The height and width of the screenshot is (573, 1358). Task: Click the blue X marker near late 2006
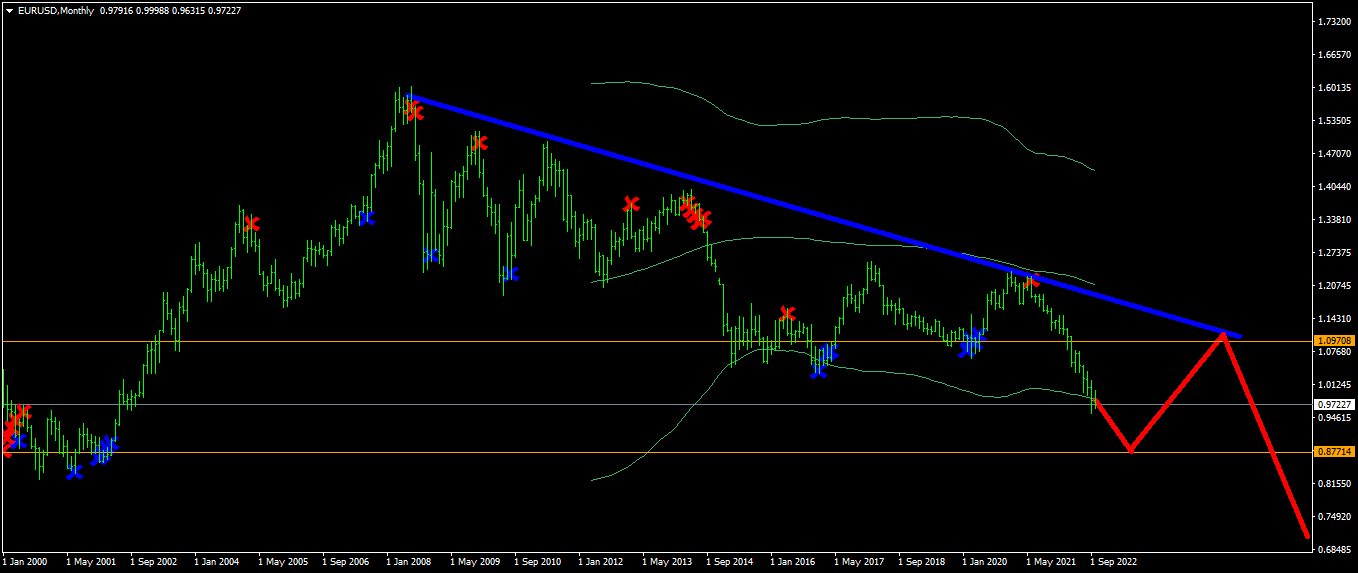click(366, 217)
